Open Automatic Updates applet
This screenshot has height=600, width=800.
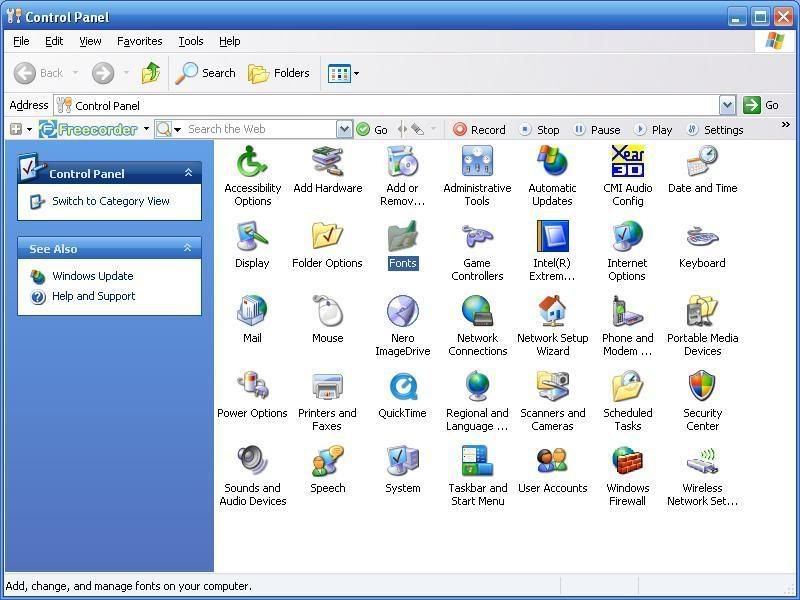[x=552, y=176]
